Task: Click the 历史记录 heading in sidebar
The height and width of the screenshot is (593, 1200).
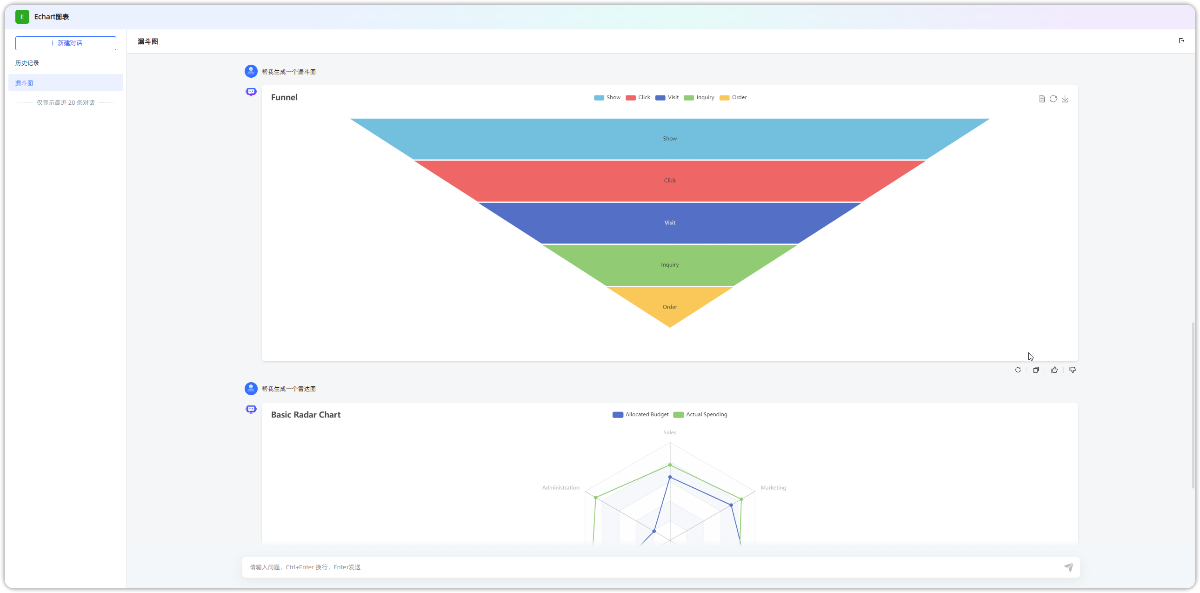Action: [x=27, y=63]
